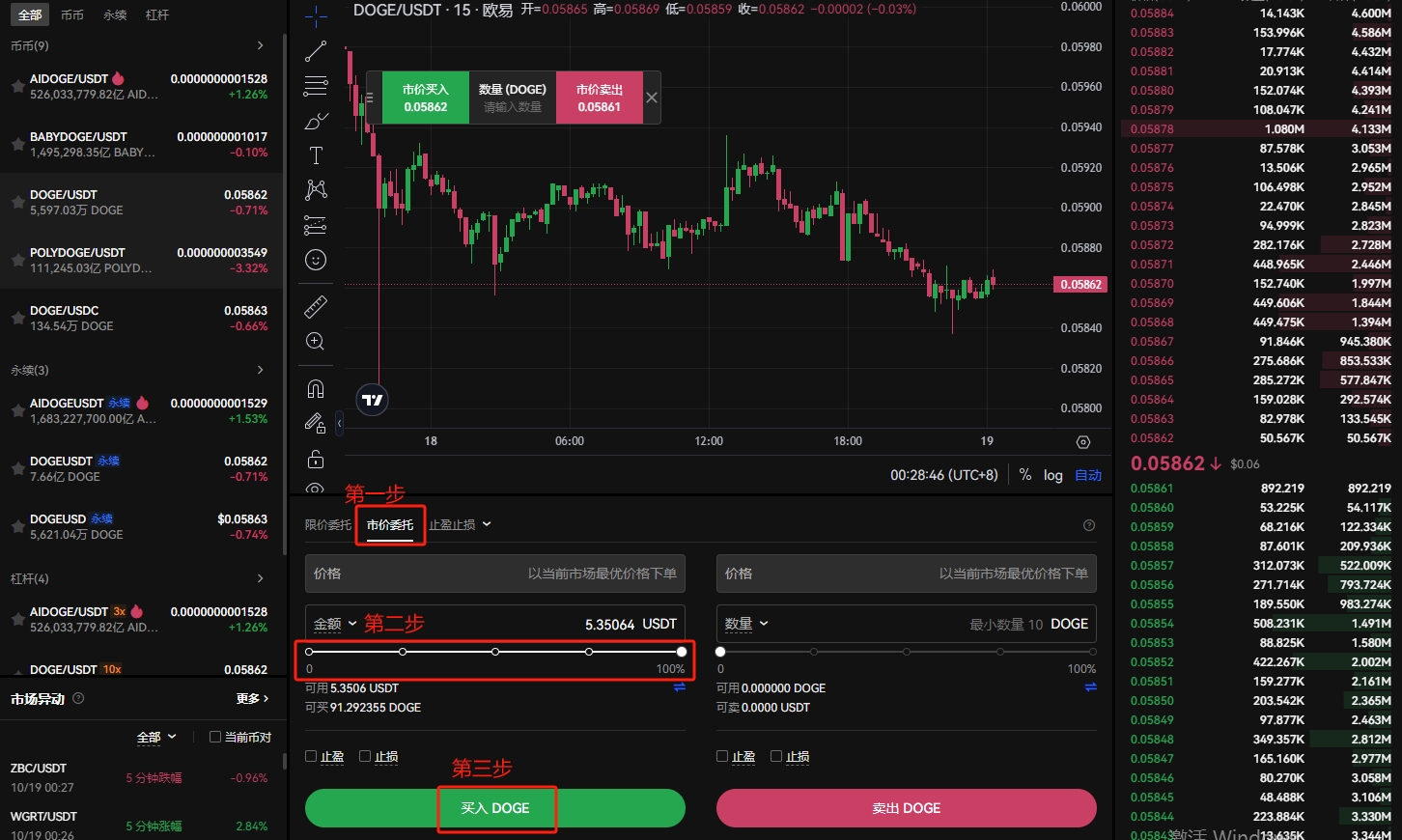Click the 00:28:46 (UTC+8) timezone button
1402x840 pixels.
[943, 475]
